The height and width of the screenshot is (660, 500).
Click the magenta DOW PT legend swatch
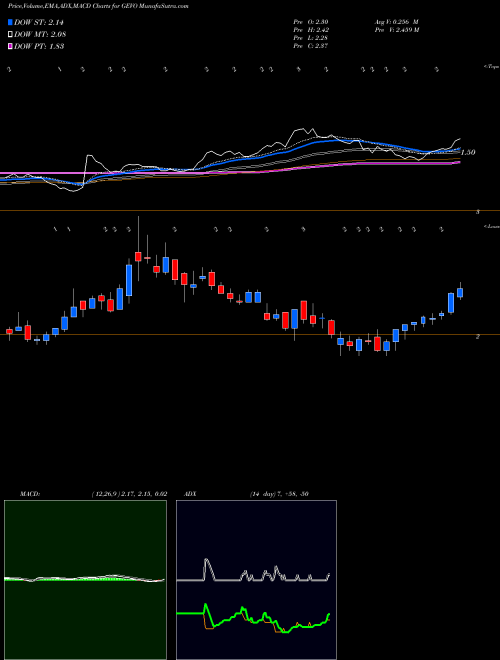click(x=11, y=46)
